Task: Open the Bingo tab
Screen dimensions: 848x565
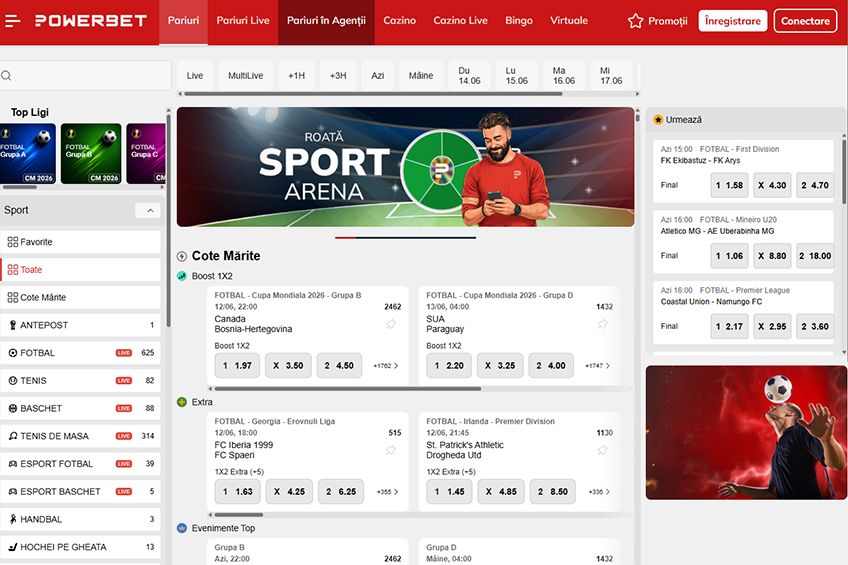Action: 519,21
